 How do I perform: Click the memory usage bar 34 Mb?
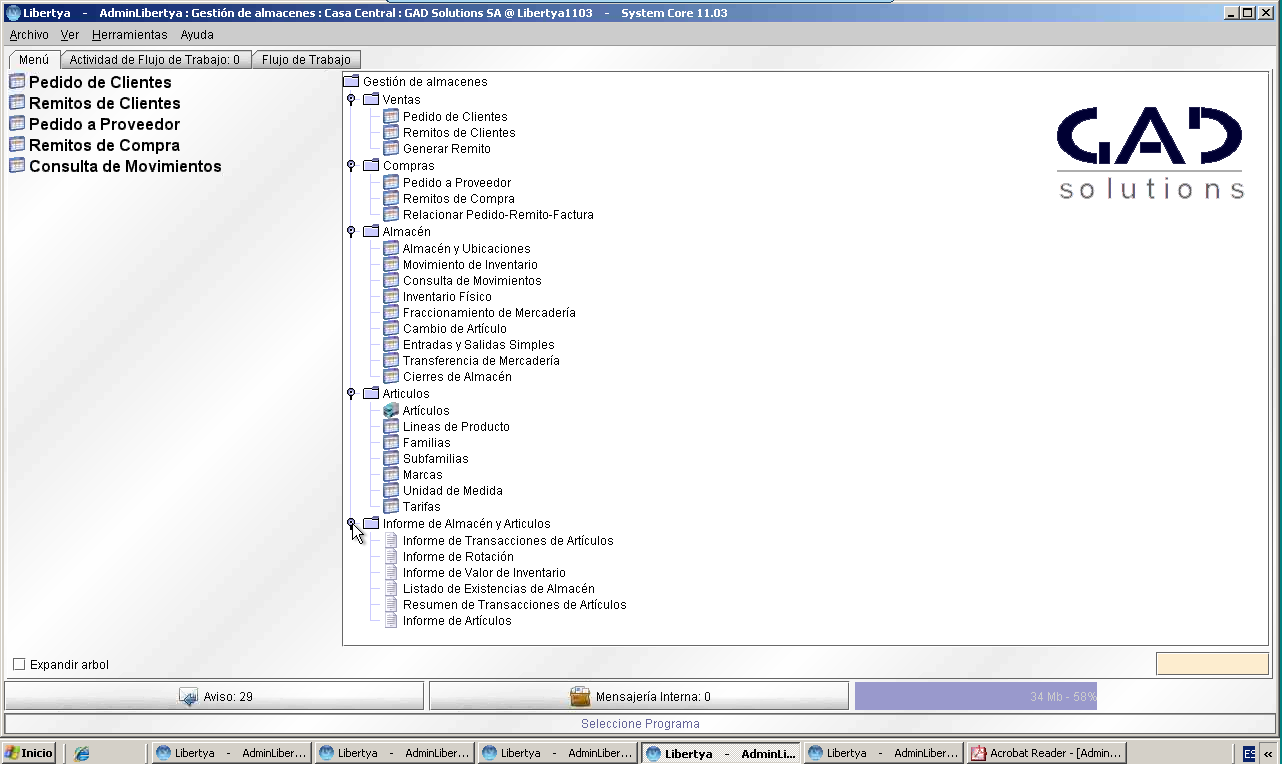pos(976,697)
